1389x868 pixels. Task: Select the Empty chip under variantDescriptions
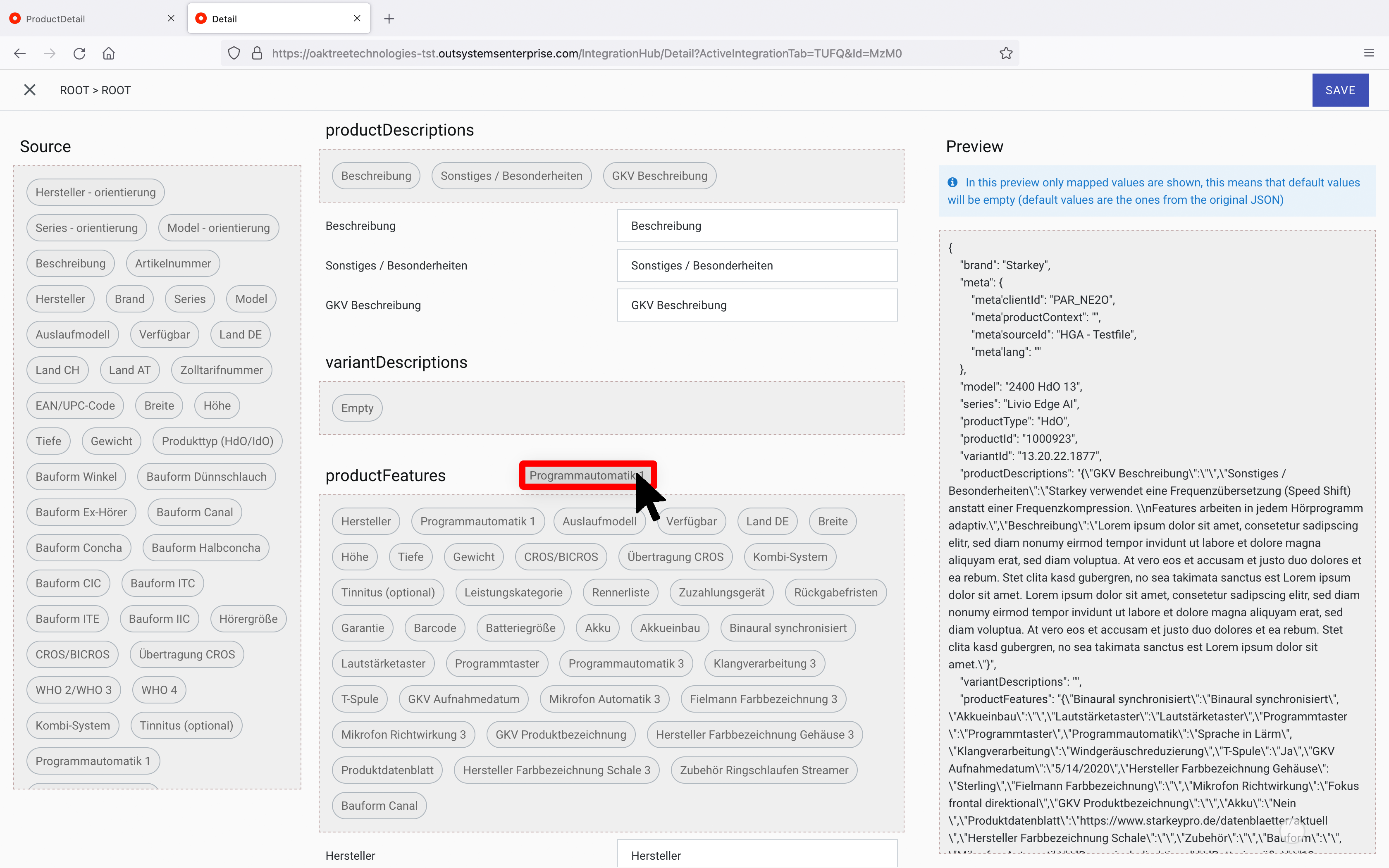(x=356, y=408)
